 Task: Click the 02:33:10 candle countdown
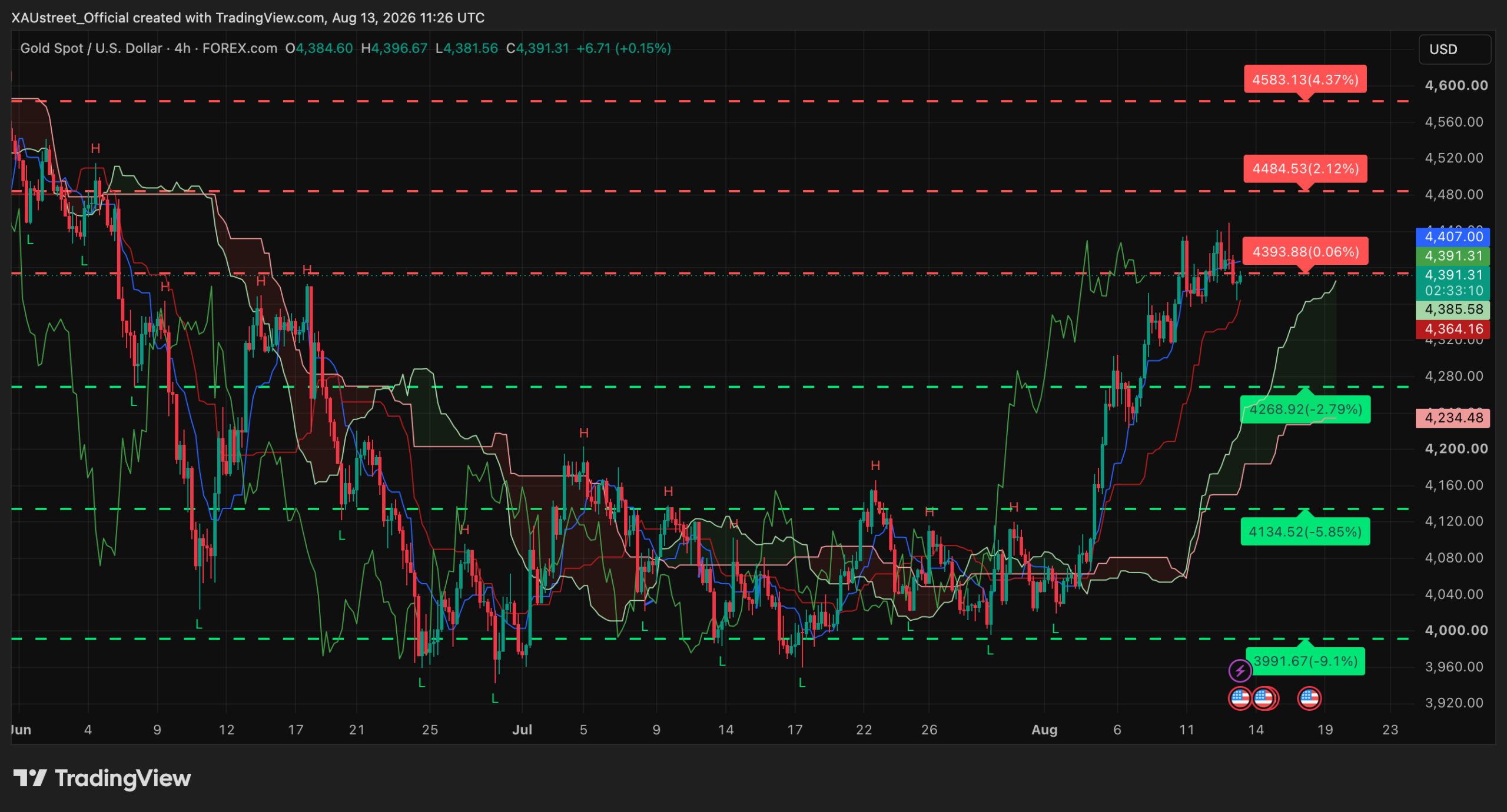pos(1453,291)
